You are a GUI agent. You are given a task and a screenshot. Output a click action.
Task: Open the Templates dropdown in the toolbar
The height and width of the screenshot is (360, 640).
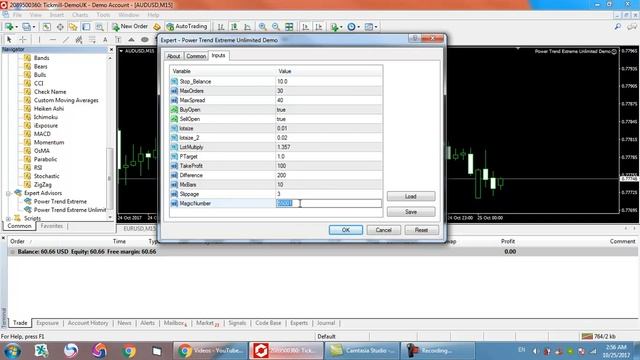371,27
